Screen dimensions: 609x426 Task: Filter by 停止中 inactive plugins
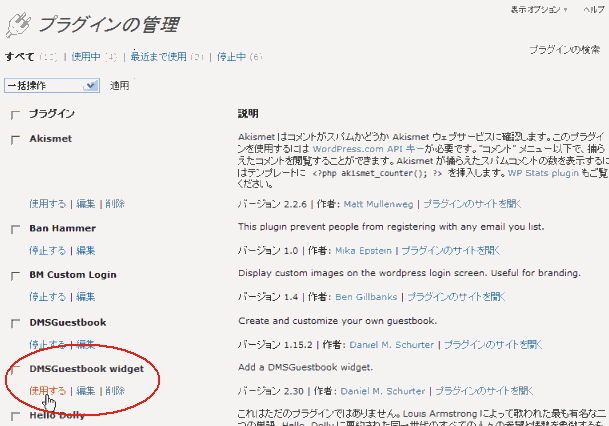click(231, 57)
